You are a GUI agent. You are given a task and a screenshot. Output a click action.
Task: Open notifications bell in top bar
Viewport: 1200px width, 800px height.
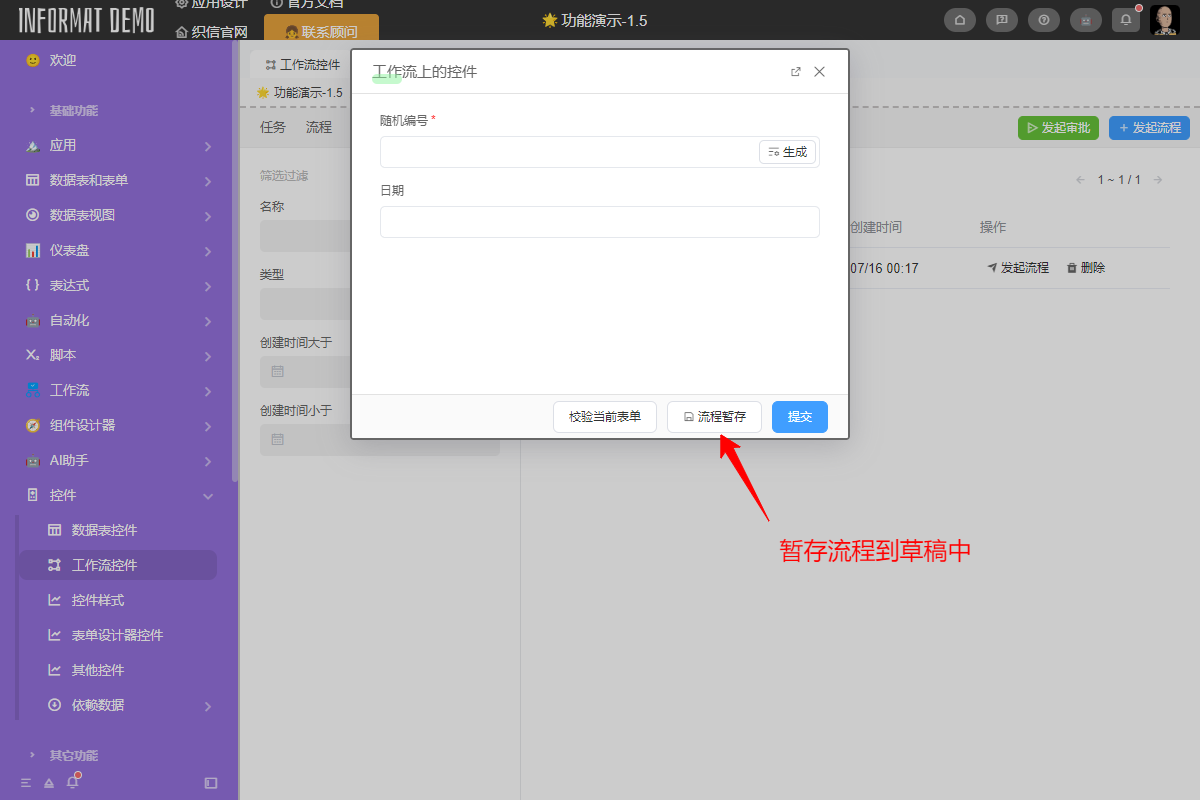coord(1126,20)
